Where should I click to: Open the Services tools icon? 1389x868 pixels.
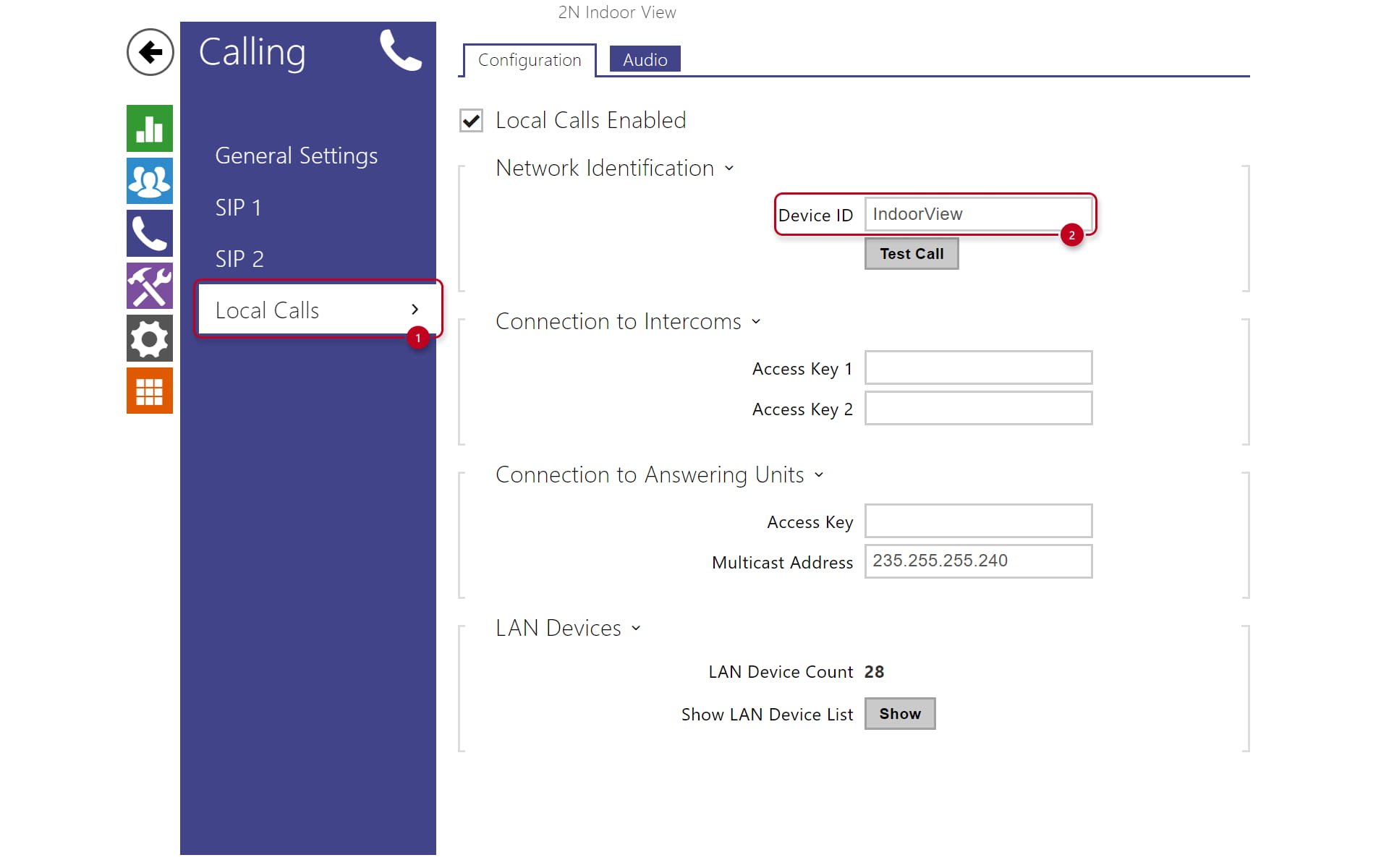point(150,286)
